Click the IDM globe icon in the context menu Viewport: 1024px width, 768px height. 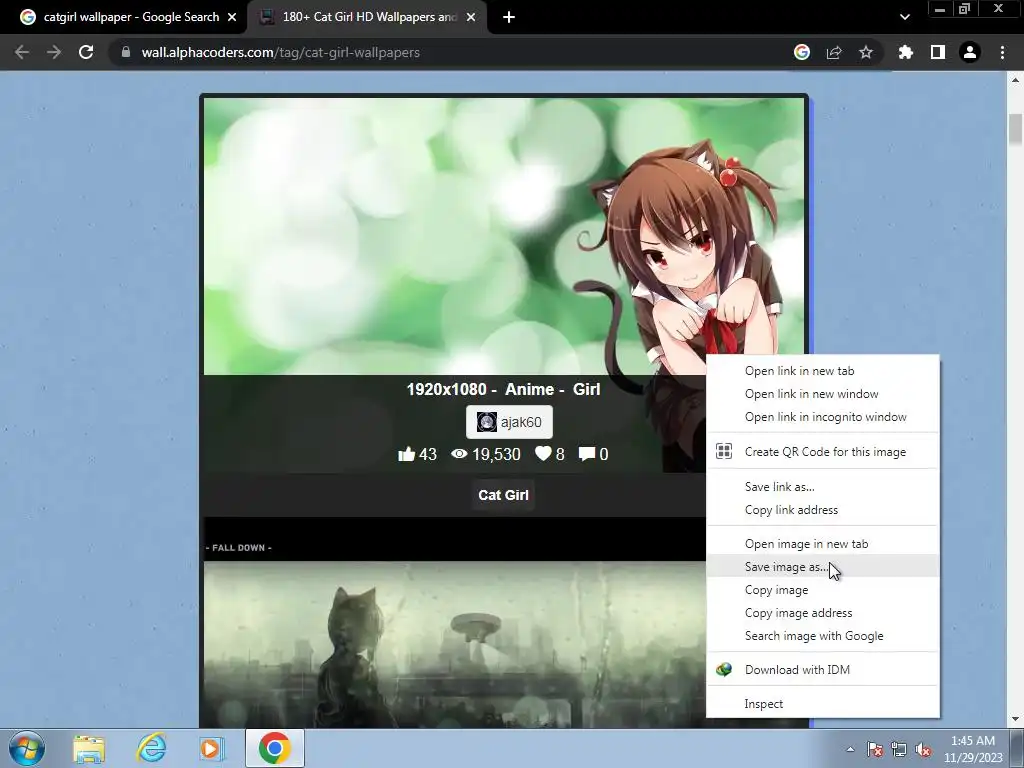pos(724,669)
